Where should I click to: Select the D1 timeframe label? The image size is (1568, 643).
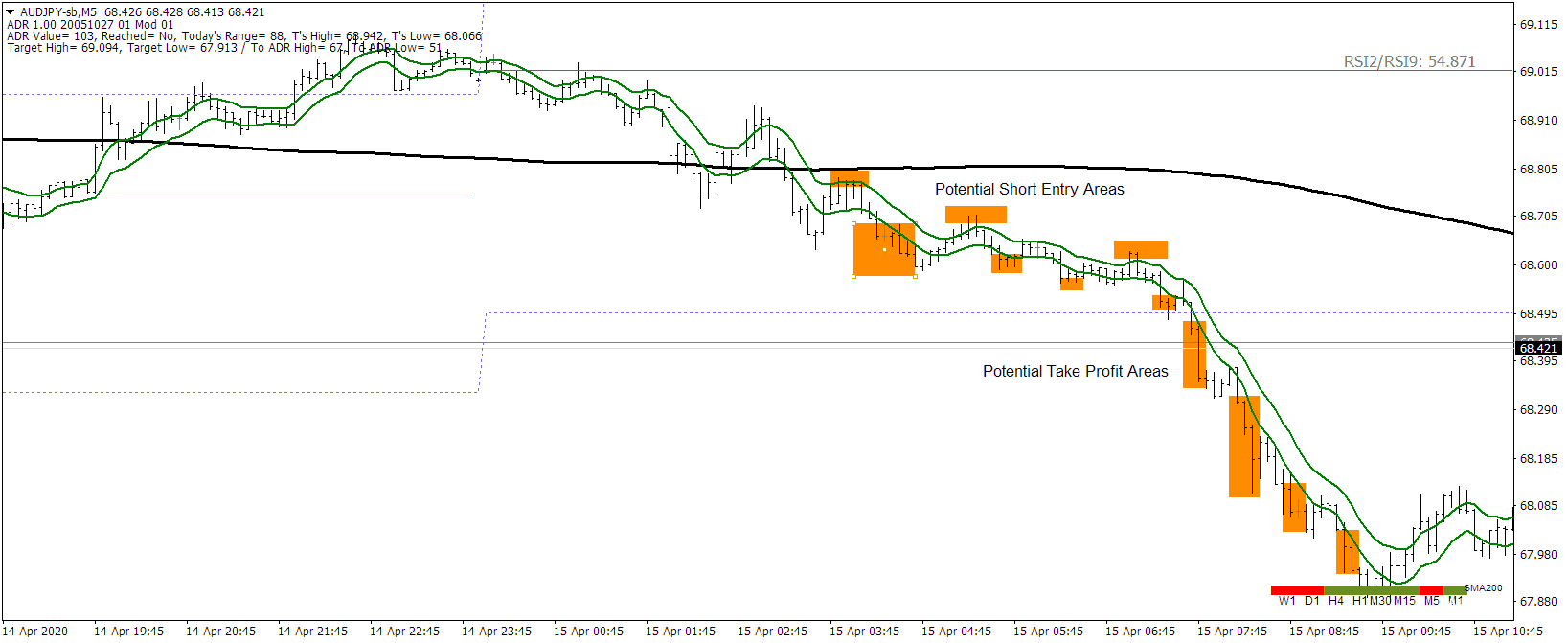click(1311, 601)
